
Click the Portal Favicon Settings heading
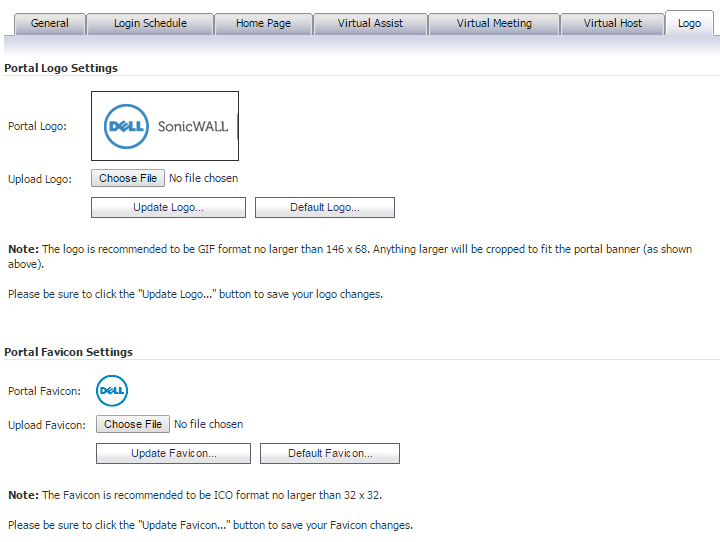pos(68,352)
